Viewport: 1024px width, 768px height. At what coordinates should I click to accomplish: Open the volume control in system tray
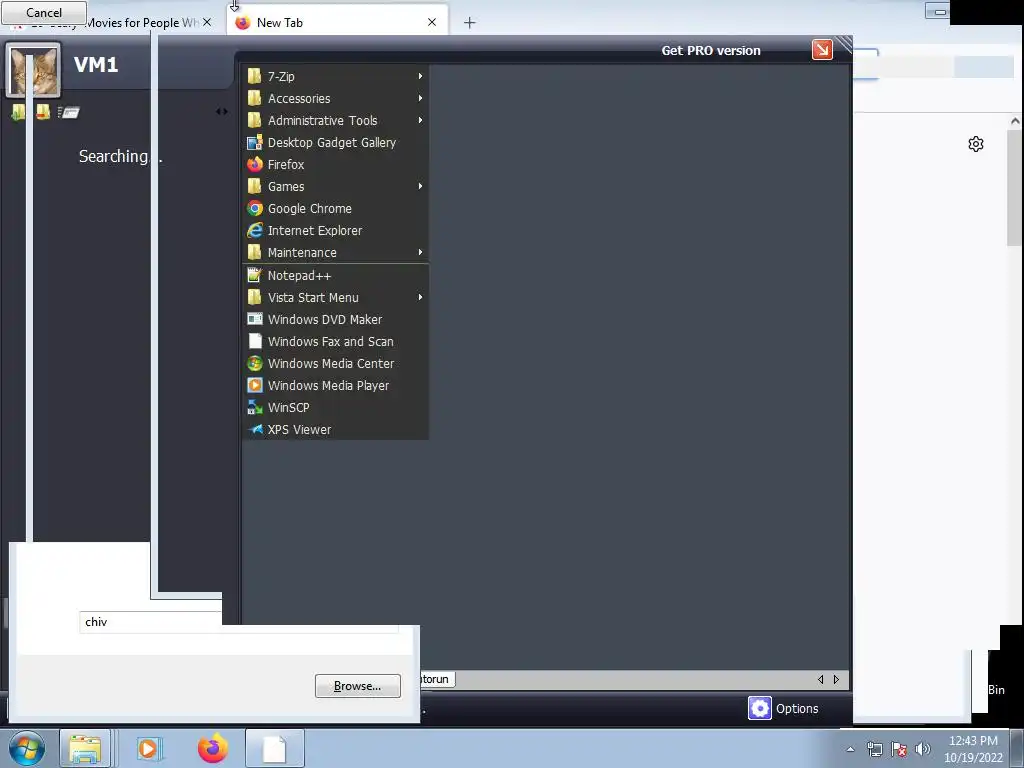[923, 749]
